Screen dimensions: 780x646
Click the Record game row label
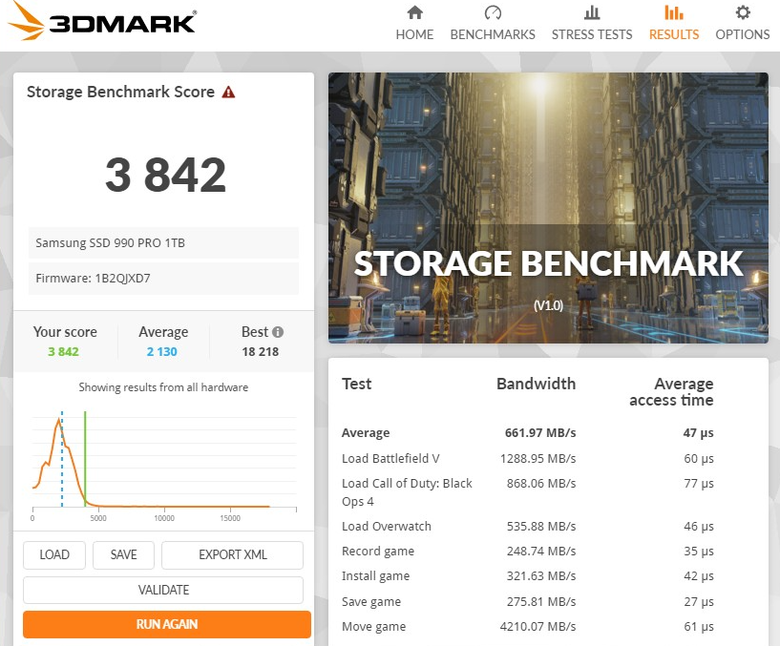tap(378, 552)
